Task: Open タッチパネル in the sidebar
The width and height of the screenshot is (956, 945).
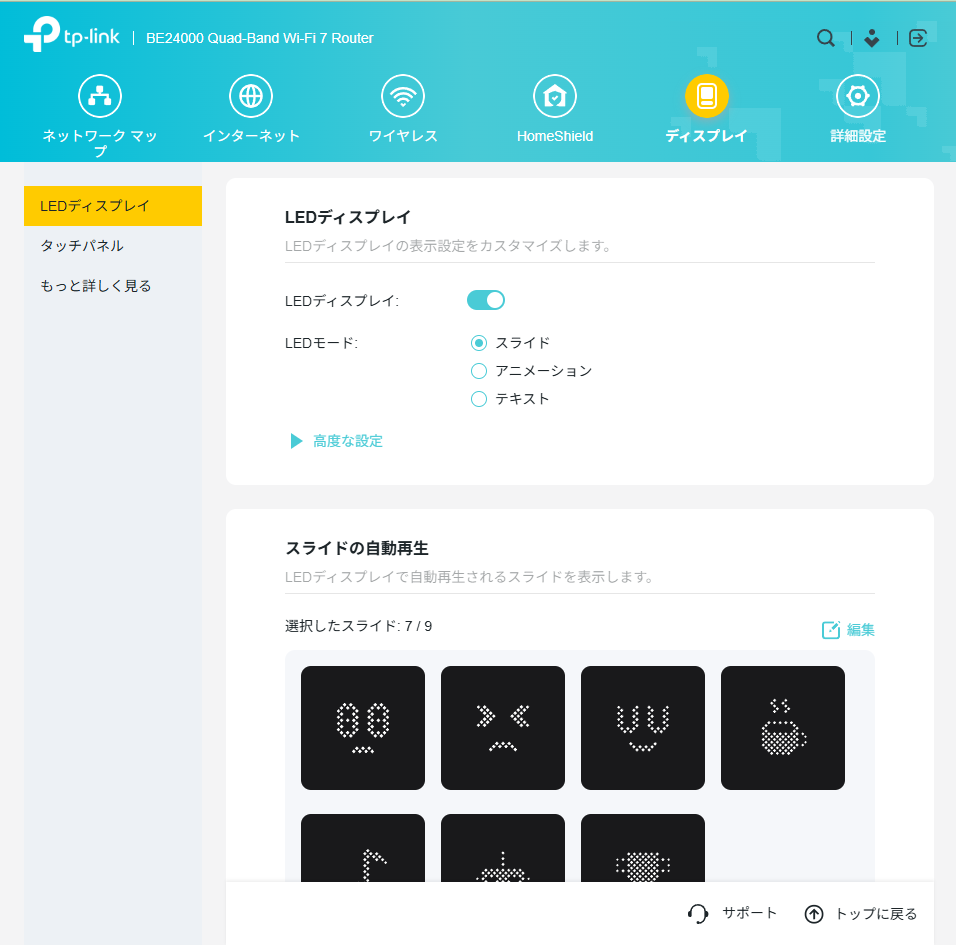Action: 113,246
